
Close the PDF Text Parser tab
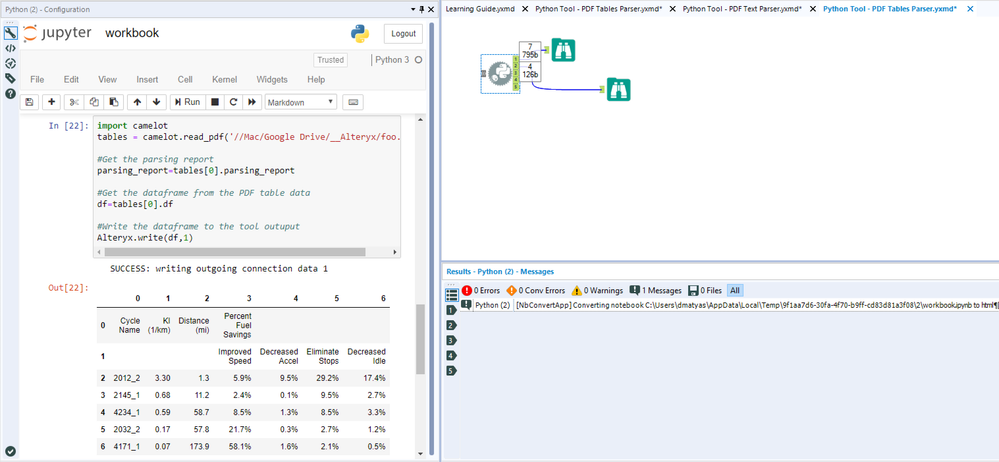point(814,9)
